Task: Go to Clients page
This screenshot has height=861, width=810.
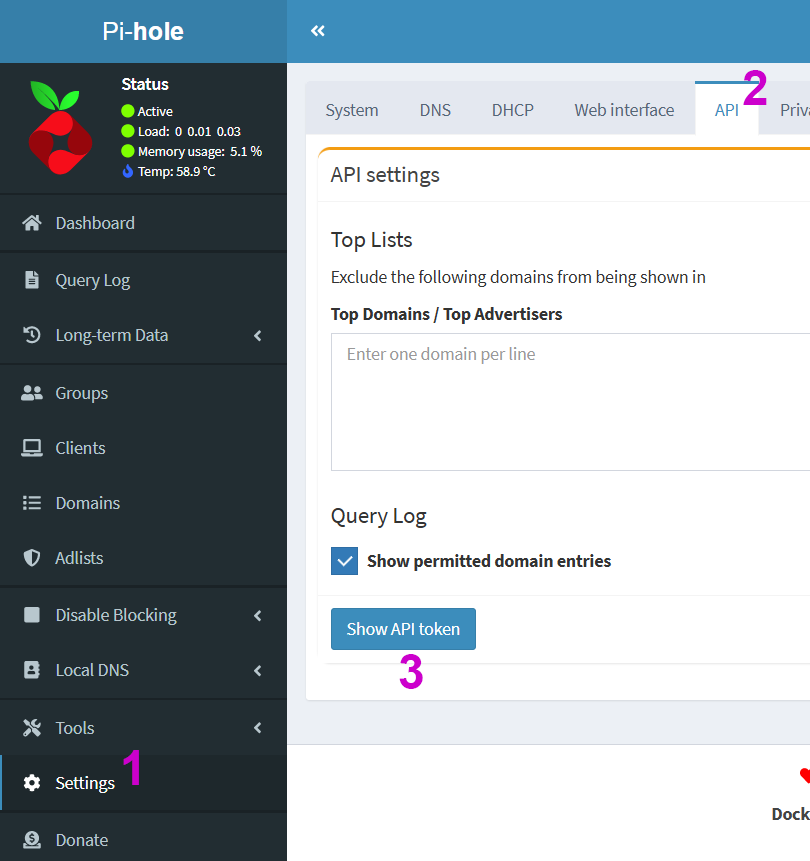Action: tap(143, 448)
